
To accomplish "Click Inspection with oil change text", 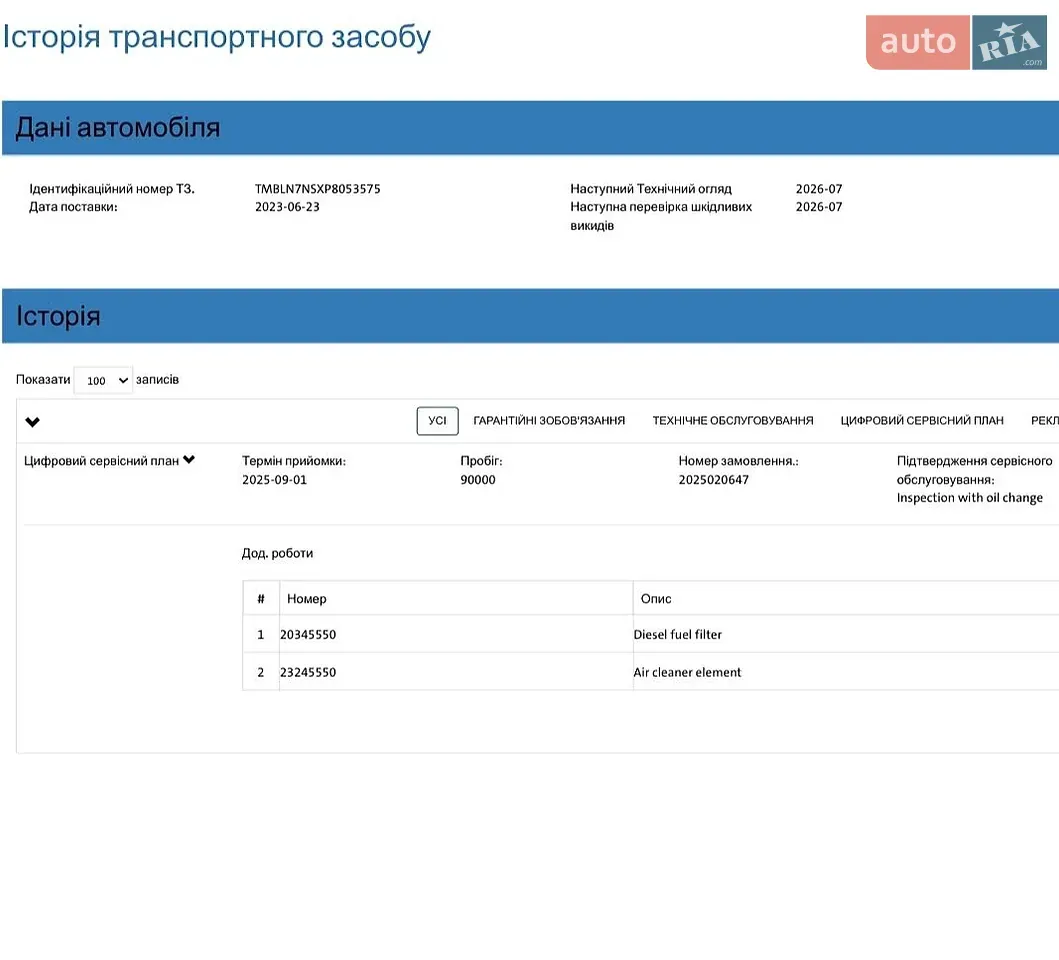I will tap(969, 498).
